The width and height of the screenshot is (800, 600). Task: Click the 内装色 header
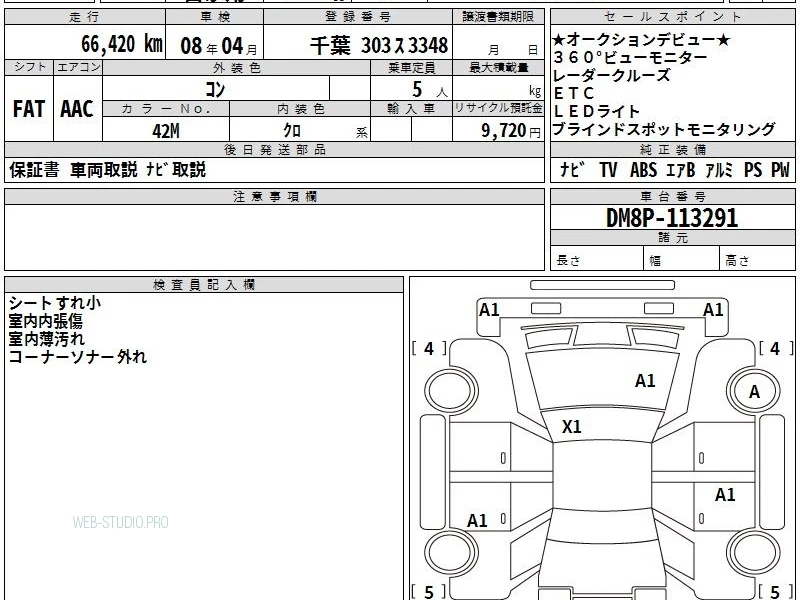pos(300,109)
